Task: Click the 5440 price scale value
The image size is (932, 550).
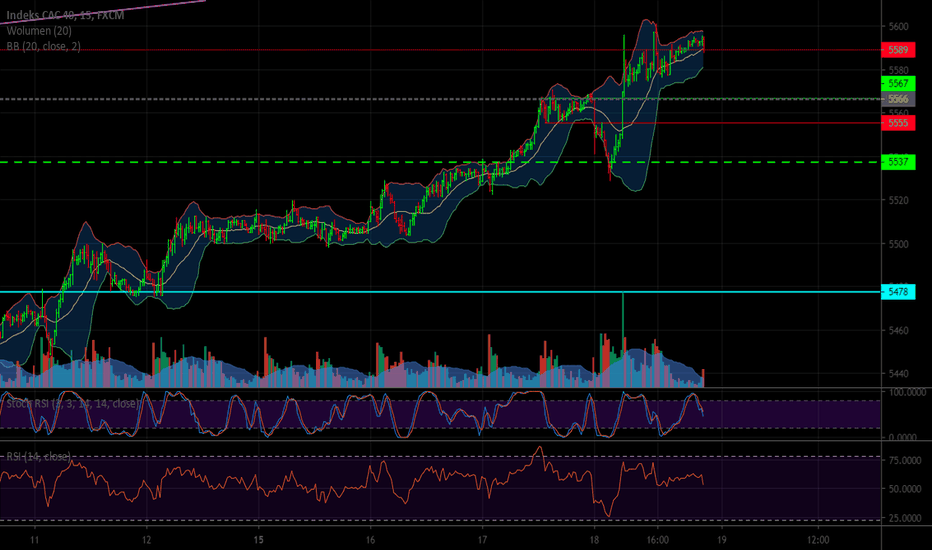Action: (898, 373)
